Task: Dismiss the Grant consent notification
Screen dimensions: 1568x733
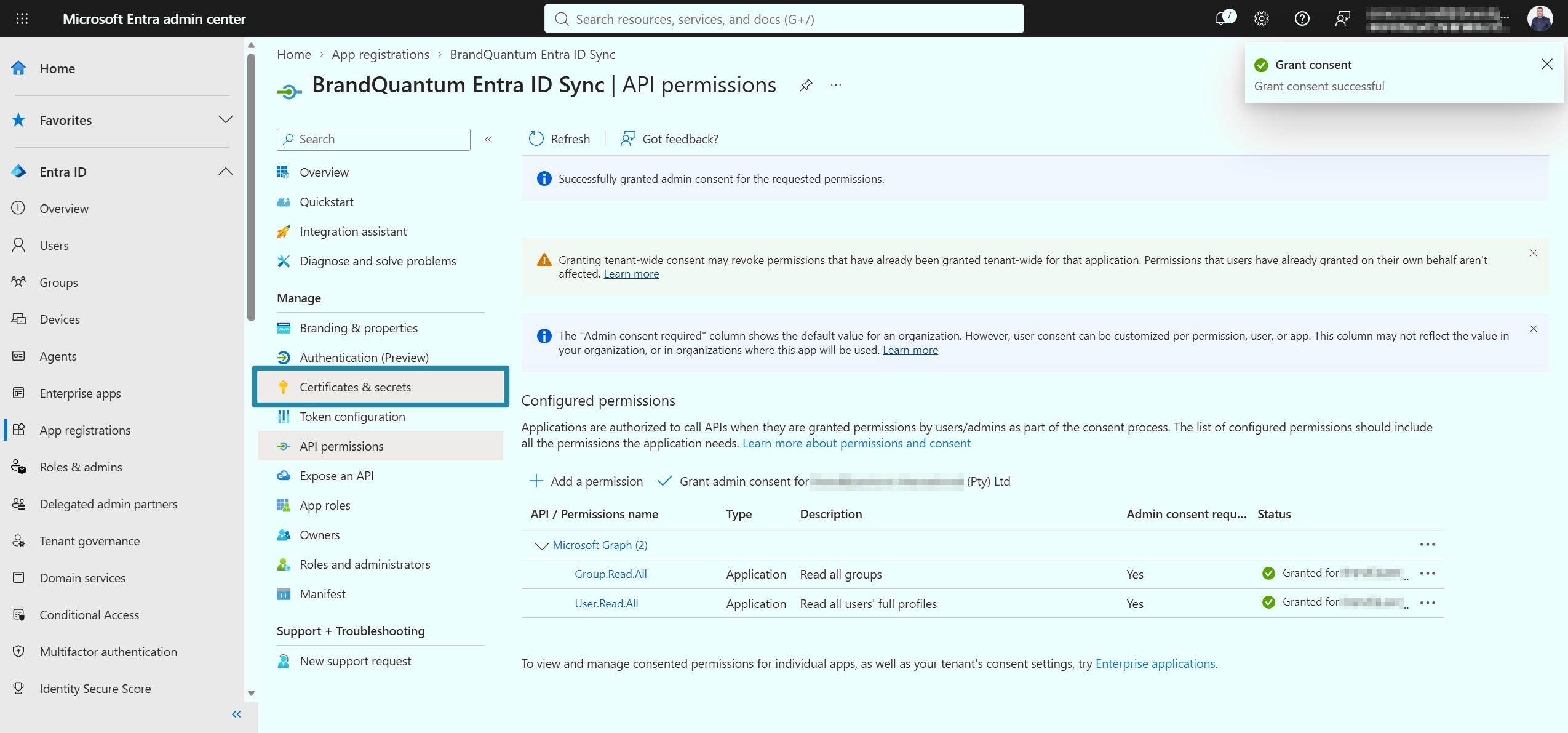Action: click(1547, 64)
